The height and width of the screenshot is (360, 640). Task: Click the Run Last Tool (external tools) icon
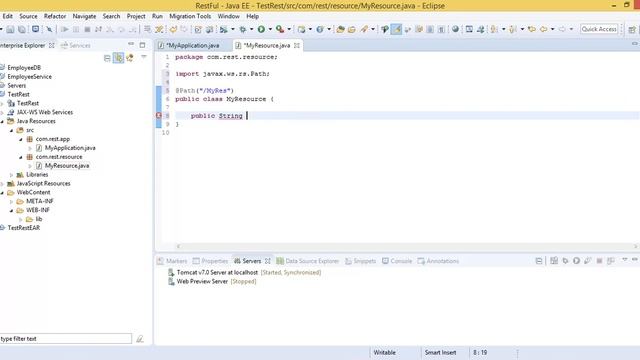(x=280, y=29)
